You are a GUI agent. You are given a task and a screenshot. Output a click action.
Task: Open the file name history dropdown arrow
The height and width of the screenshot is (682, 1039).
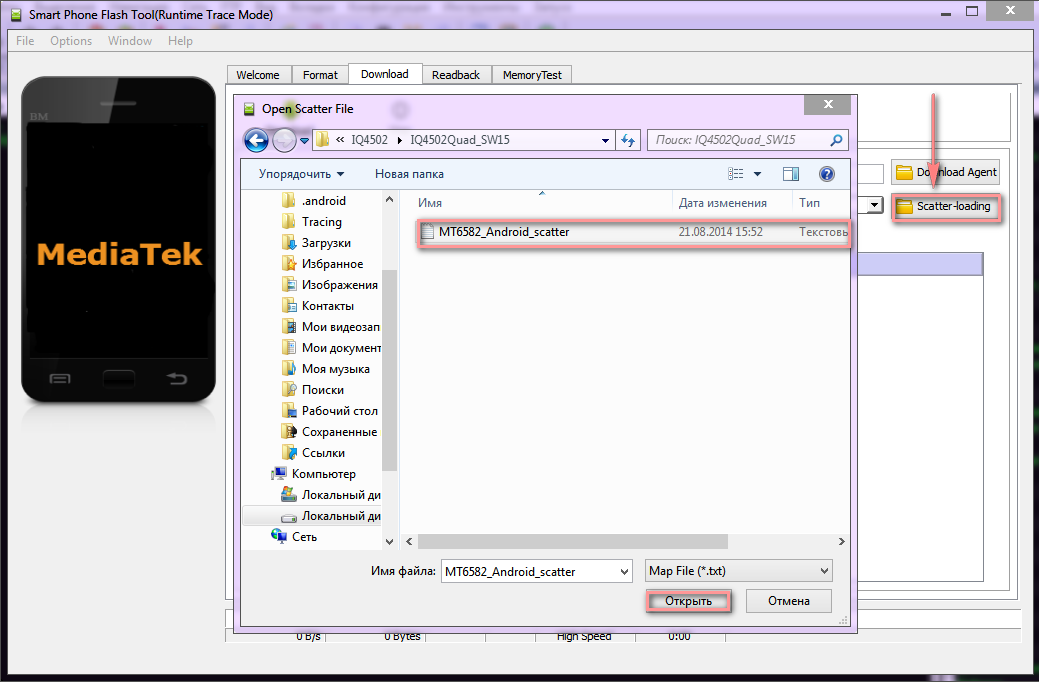(624, 571)
